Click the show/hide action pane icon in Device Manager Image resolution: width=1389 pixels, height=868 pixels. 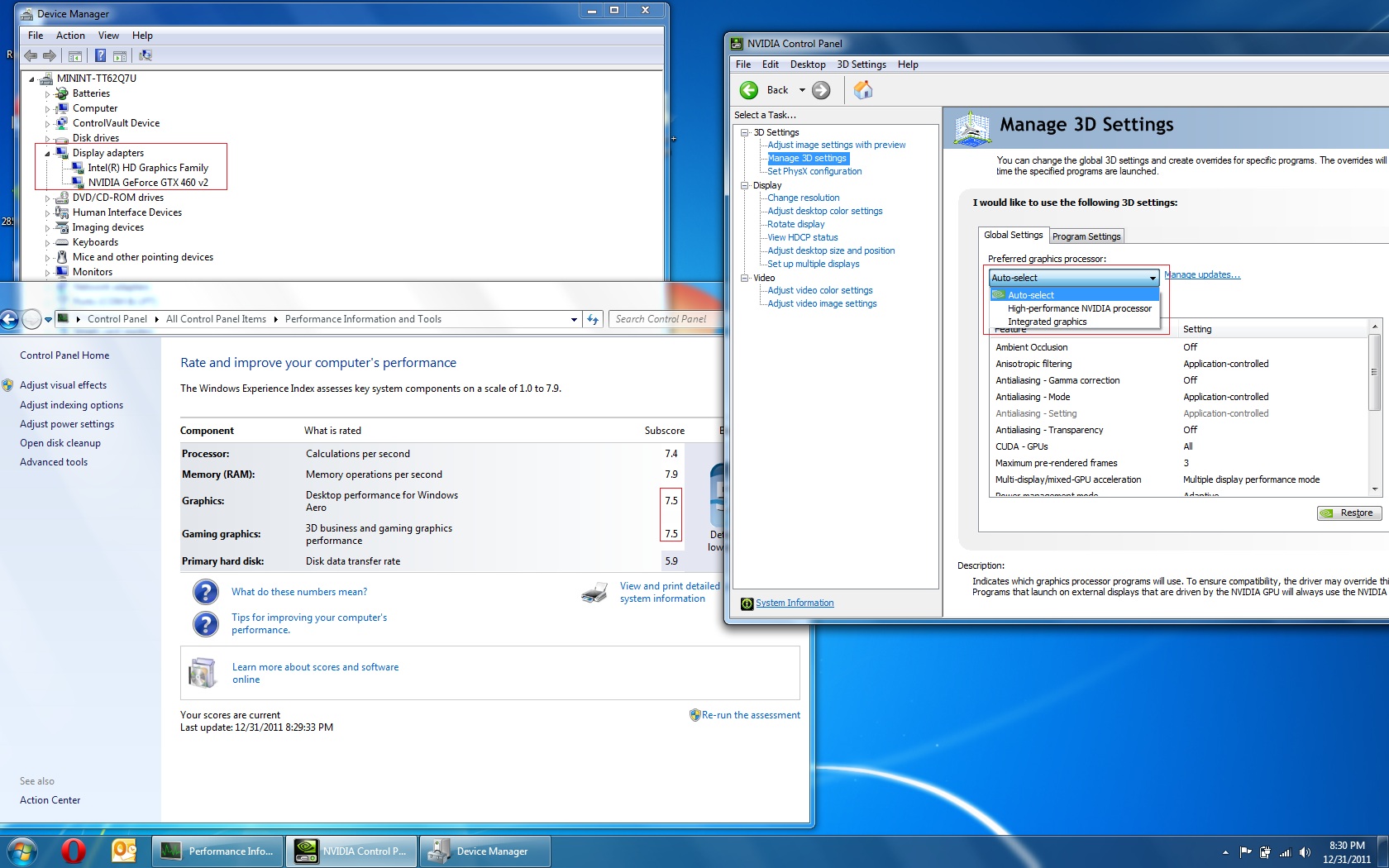(x=120, y=55)
